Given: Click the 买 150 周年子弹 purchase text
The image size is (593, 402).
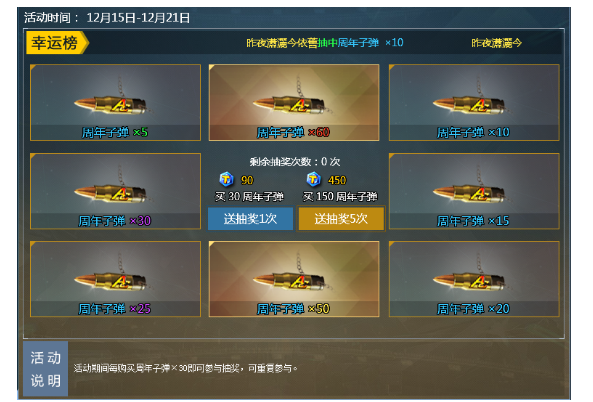Looking at the screenshot, I should 340,197.
